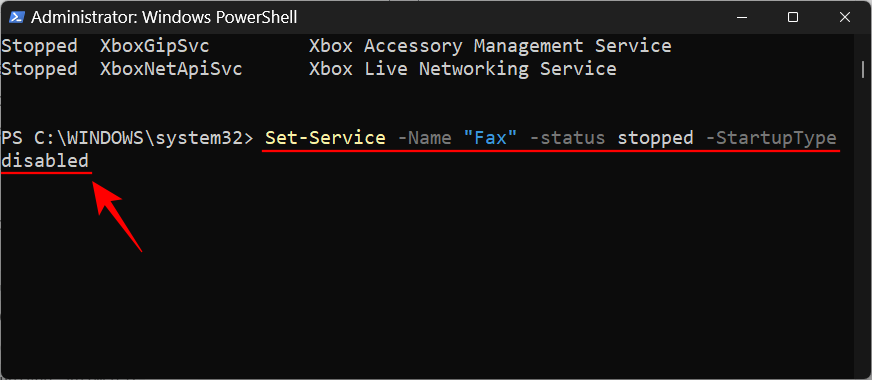
Task: Click the vertical scrollbar thumb
Action: (x=863, y=70)
